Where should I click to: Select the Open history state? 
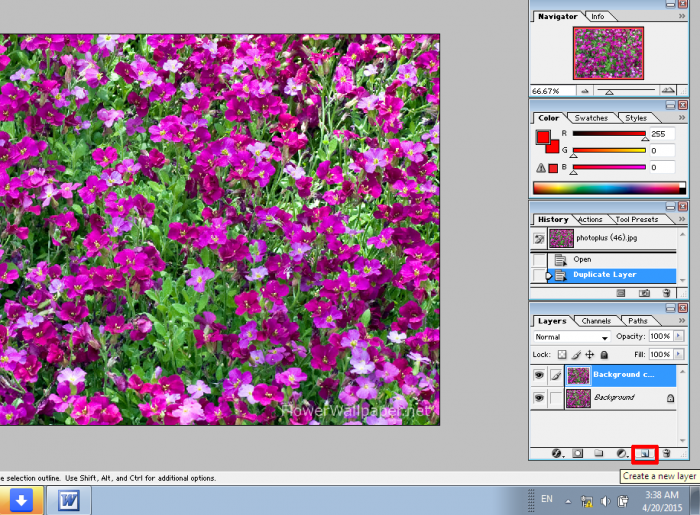click(x=582, y=259)
